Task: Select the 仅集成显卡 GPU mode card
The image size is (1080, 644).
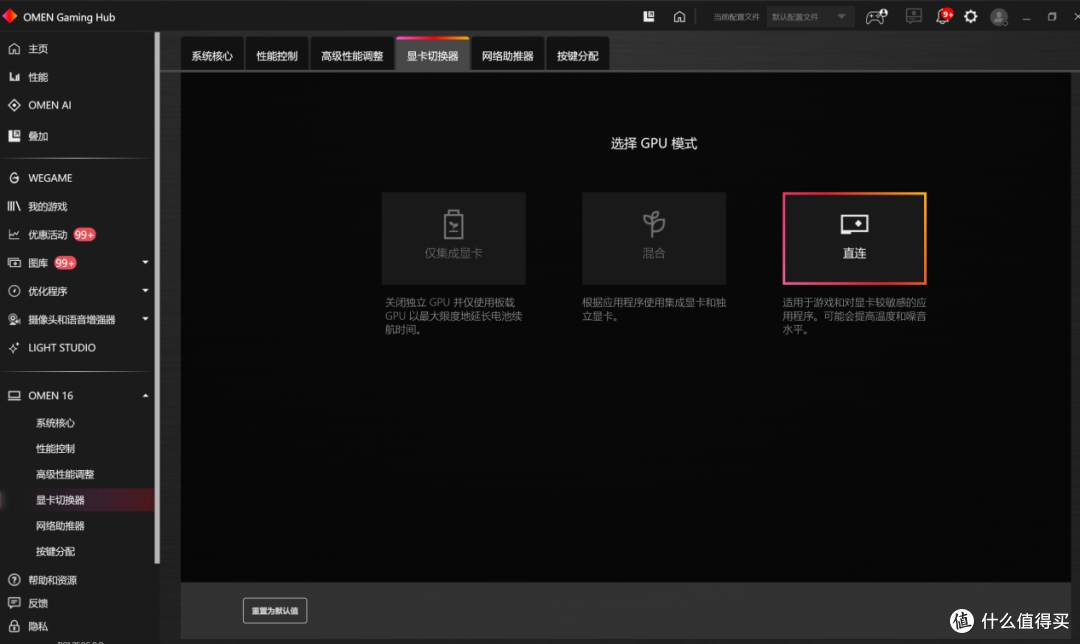Action: [x=453, y=238]
